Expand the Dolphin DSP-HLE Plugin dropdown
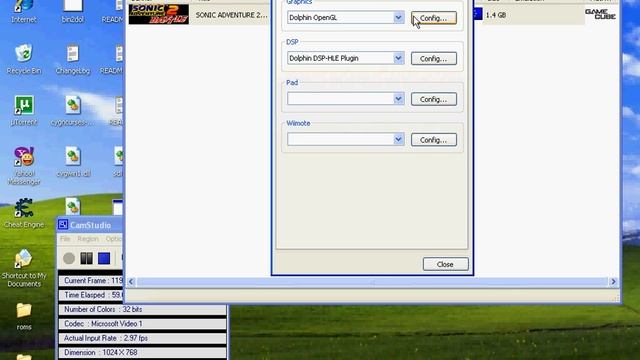The height and width of the screenshot is (360, 640). [398, 58]
